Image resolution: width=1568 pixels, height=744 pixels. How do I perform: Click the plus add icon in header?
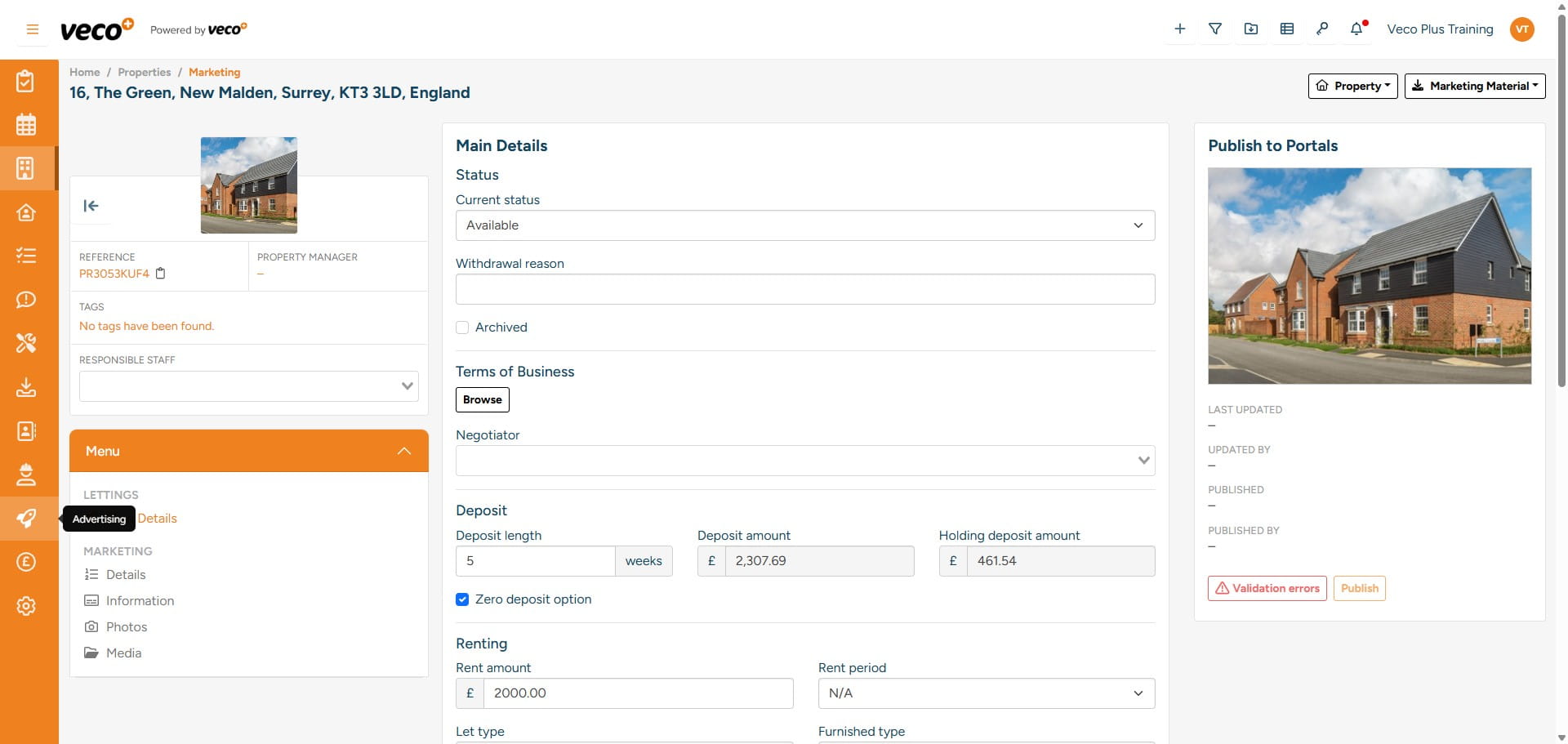coord(1179,29)
